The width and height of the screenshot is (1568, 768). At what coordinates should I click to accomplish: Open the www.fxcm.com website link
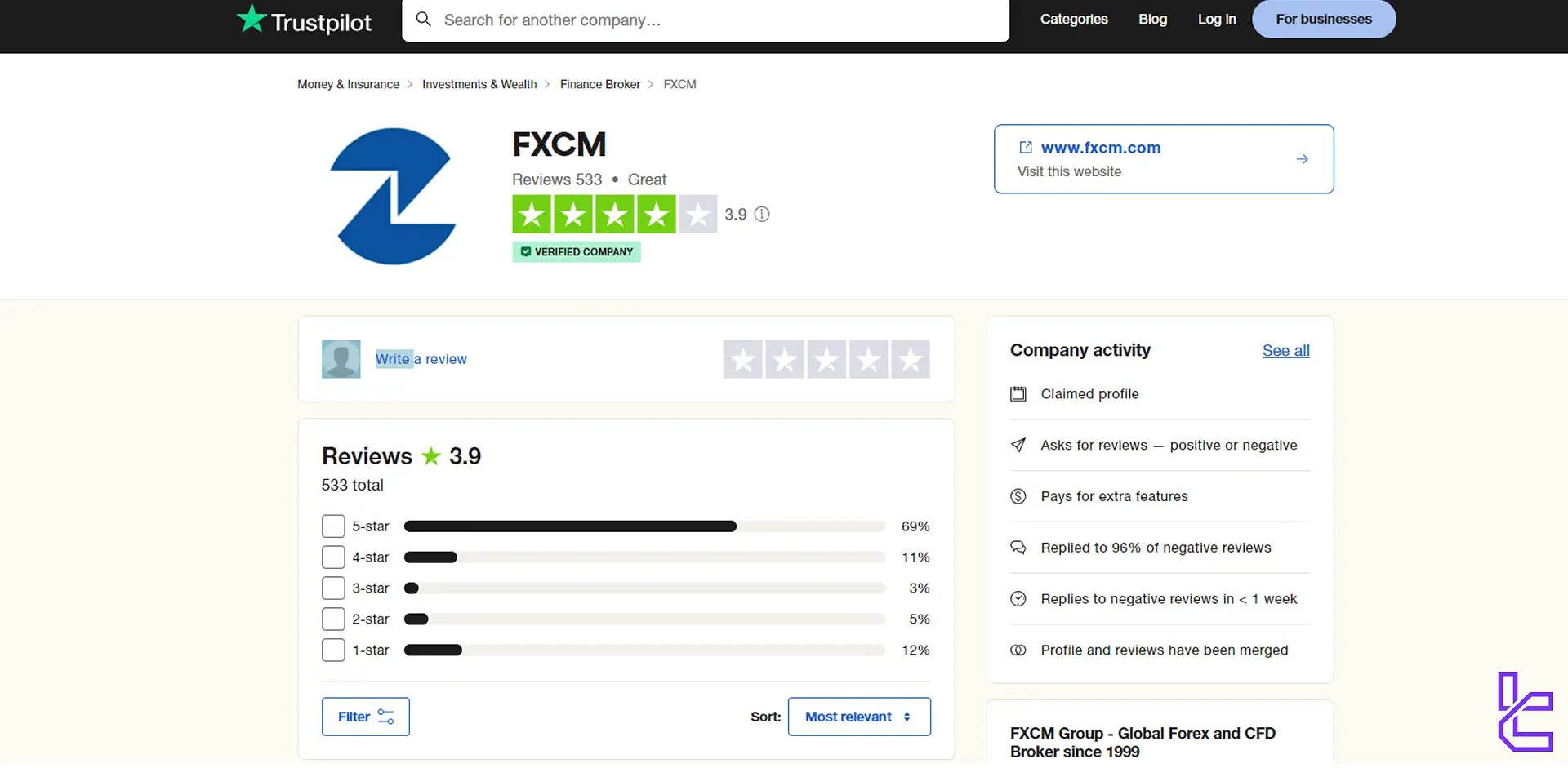pos(1101,148)
